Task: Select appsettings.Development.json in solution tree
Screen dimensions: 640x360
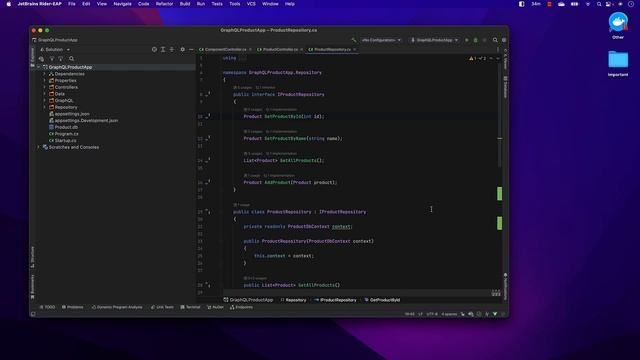Action: [84, 120]
